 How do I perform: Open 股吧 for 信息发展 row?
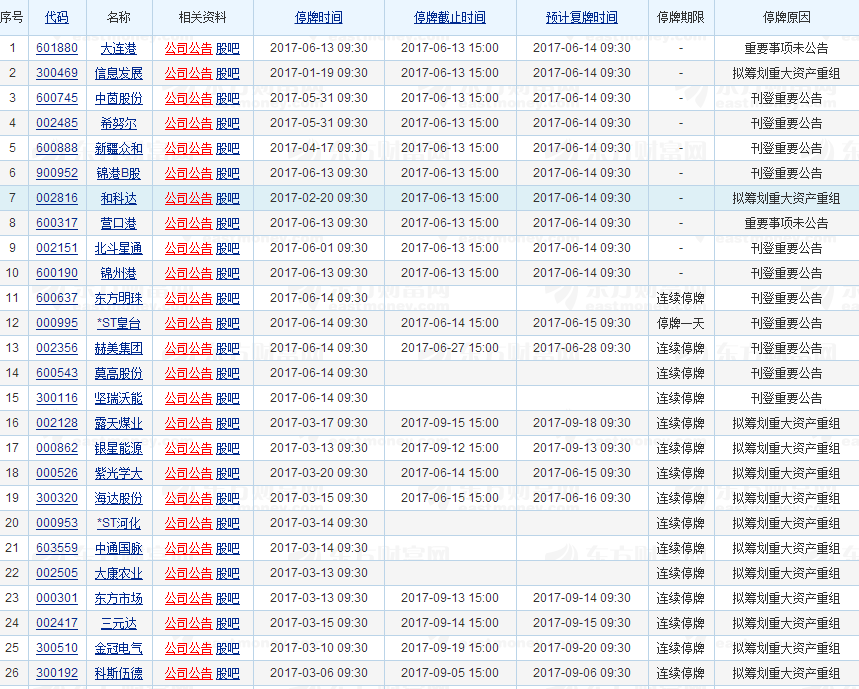[x=227, y=73]
